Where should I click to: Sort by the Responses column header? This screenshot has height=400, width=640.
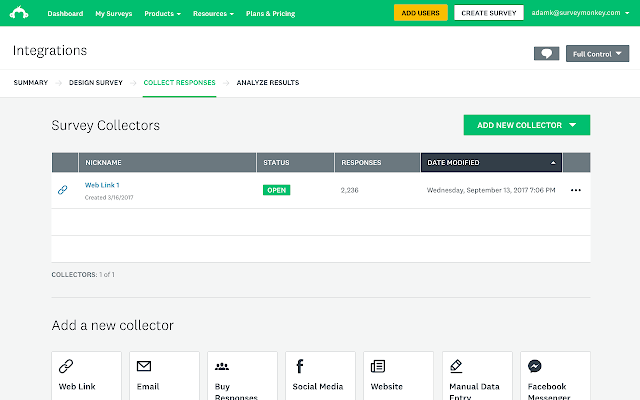(x=377, y=162)
